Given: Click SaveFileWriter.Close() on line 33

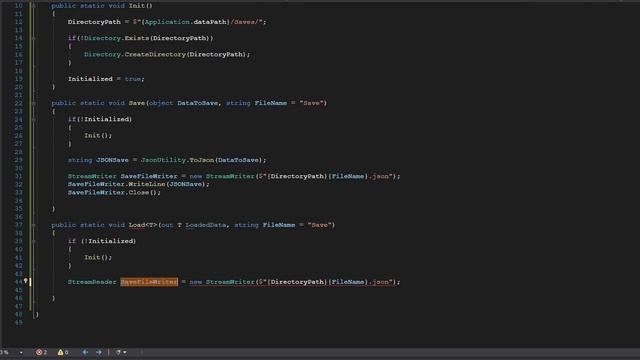Looking at the screenshot, I should coord(114,192).
